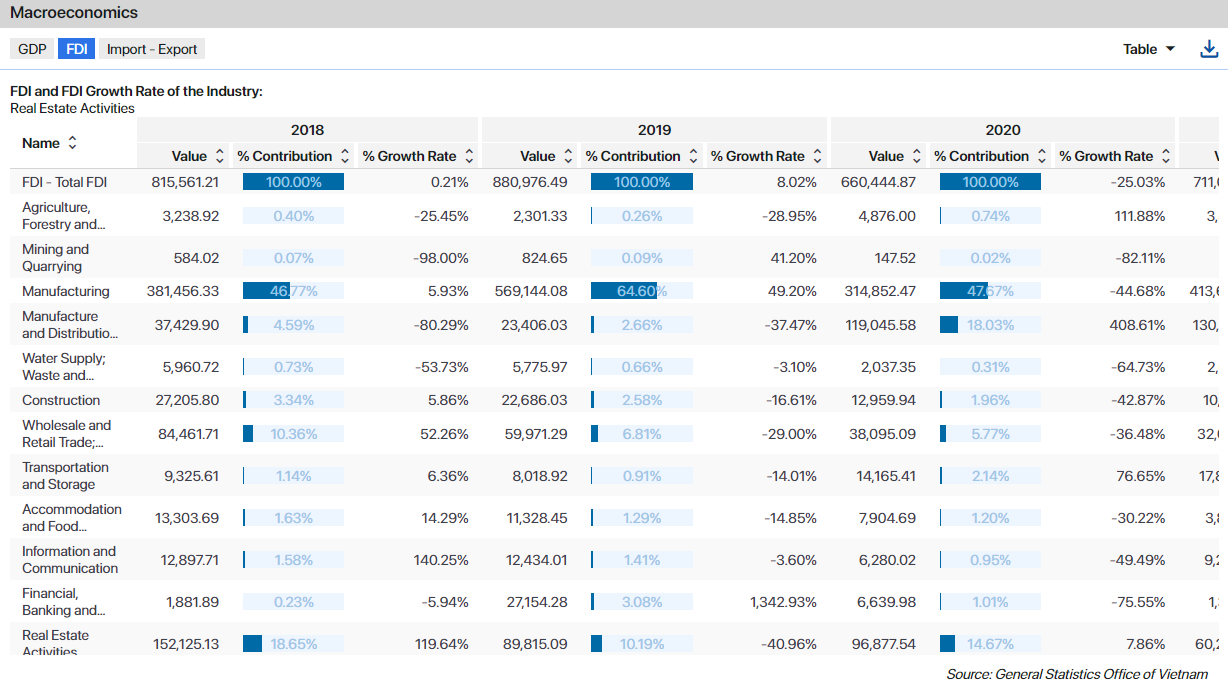Sort by 2019 % Growth Rate arrows
The image size is (1228, 689).
pos(817,156)
